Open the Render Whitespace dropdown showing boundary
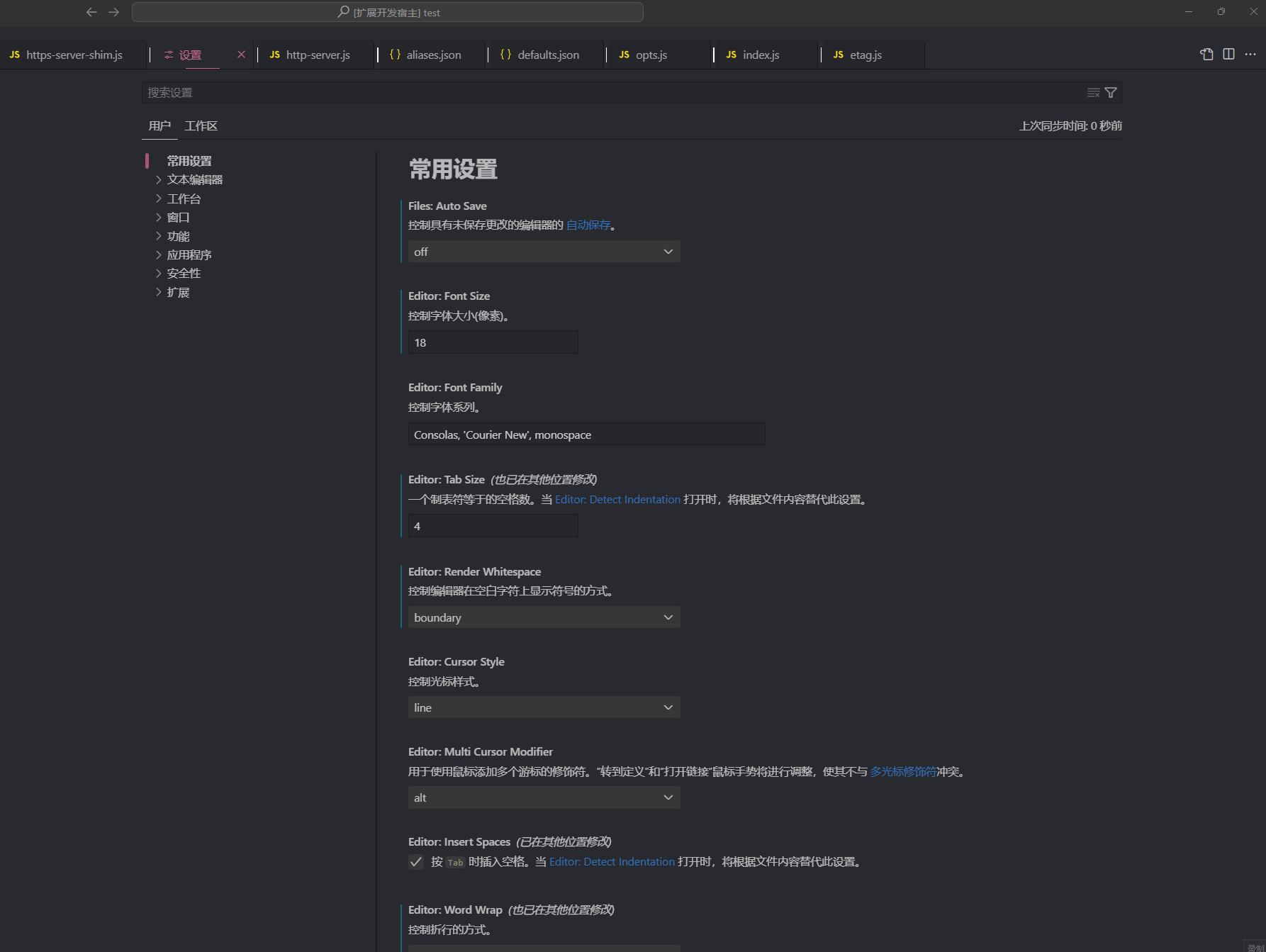 pyautogui.click(x=544, y=617)
